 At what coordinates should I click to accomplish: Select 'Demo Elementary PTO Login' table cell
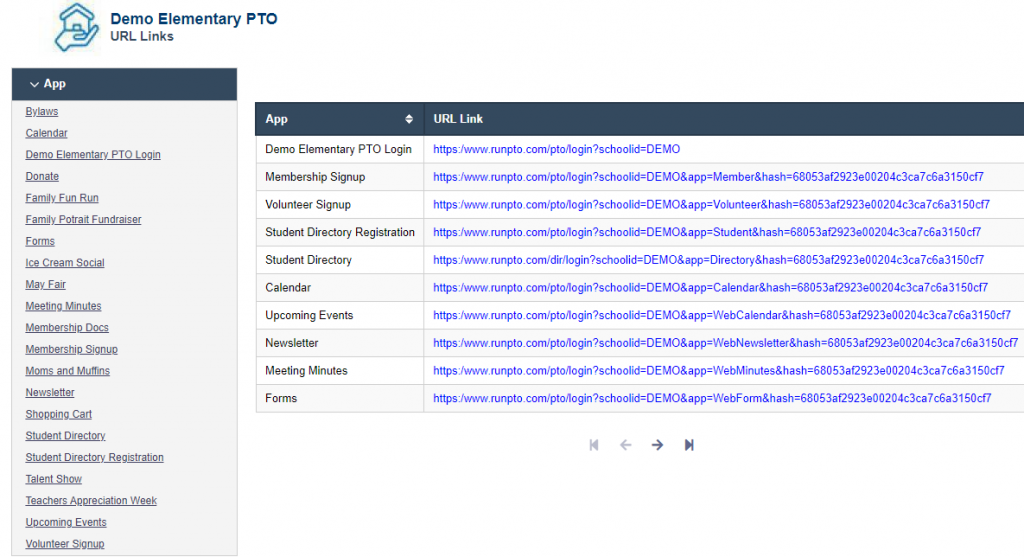(x=338, y=150)
